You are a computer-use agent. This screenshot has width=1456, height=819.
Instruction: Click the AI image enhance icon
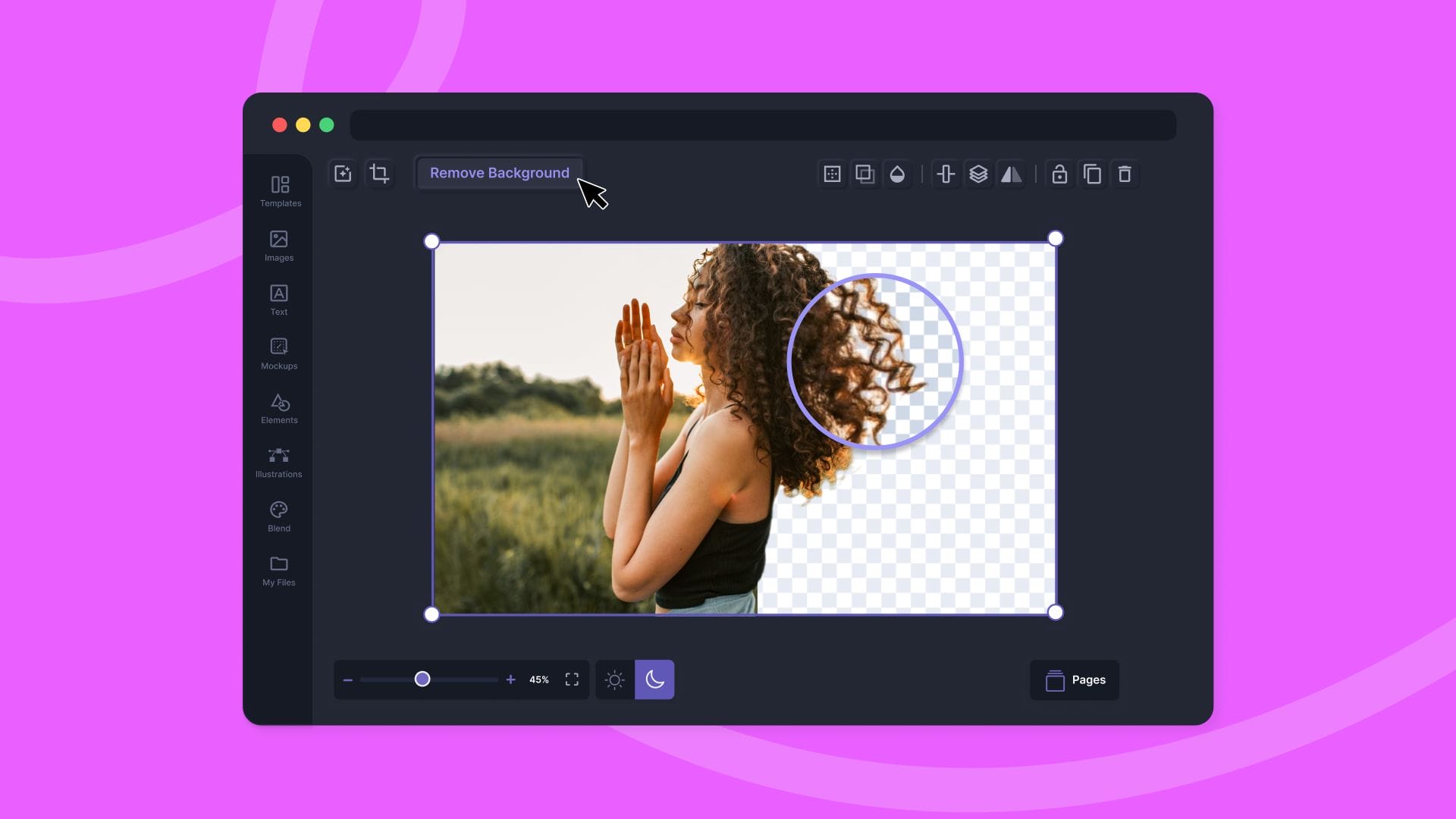pyautogui.click(x=343, y=174)
